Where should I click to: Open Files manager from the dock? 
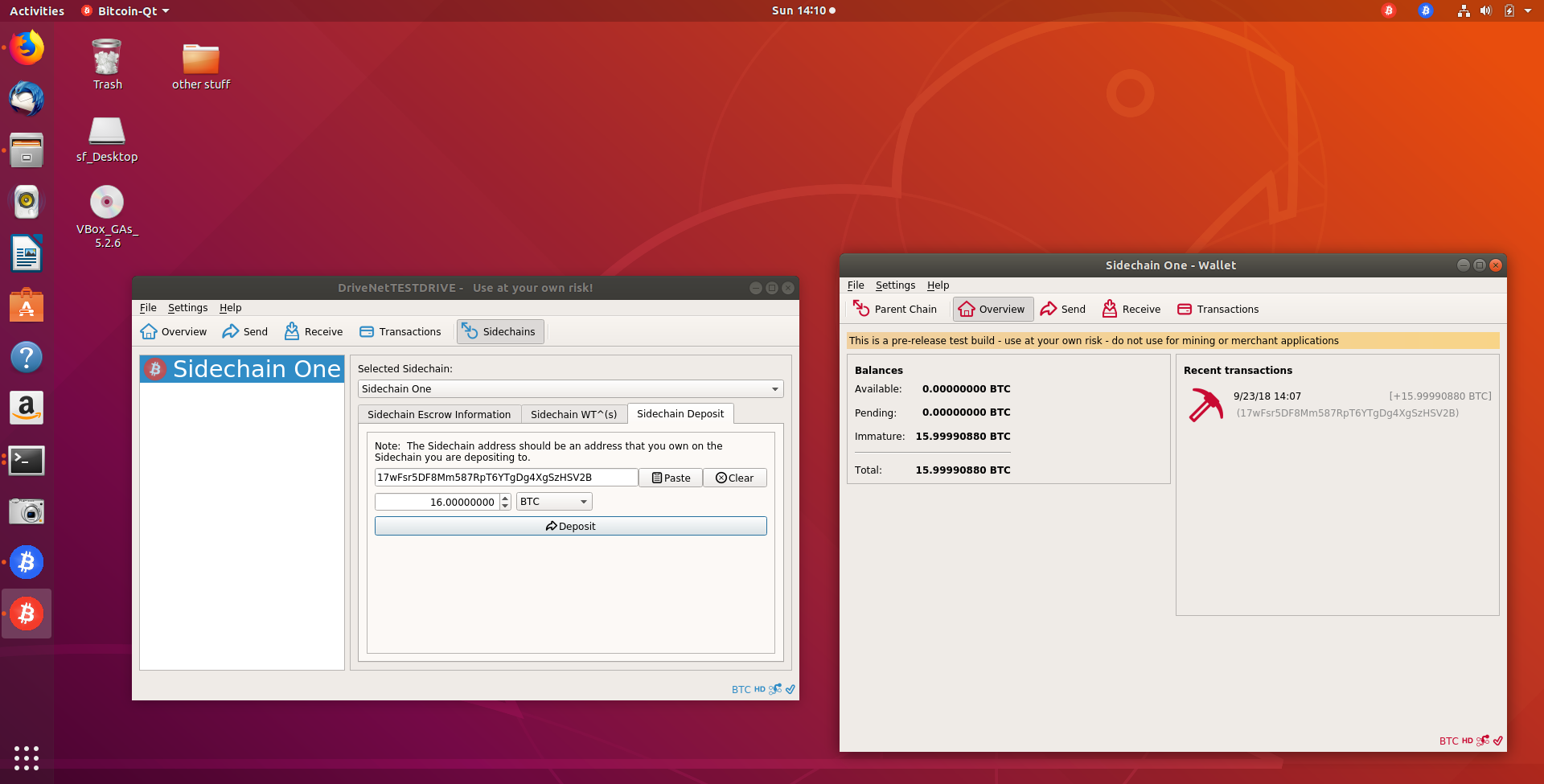tap(27, 150)
